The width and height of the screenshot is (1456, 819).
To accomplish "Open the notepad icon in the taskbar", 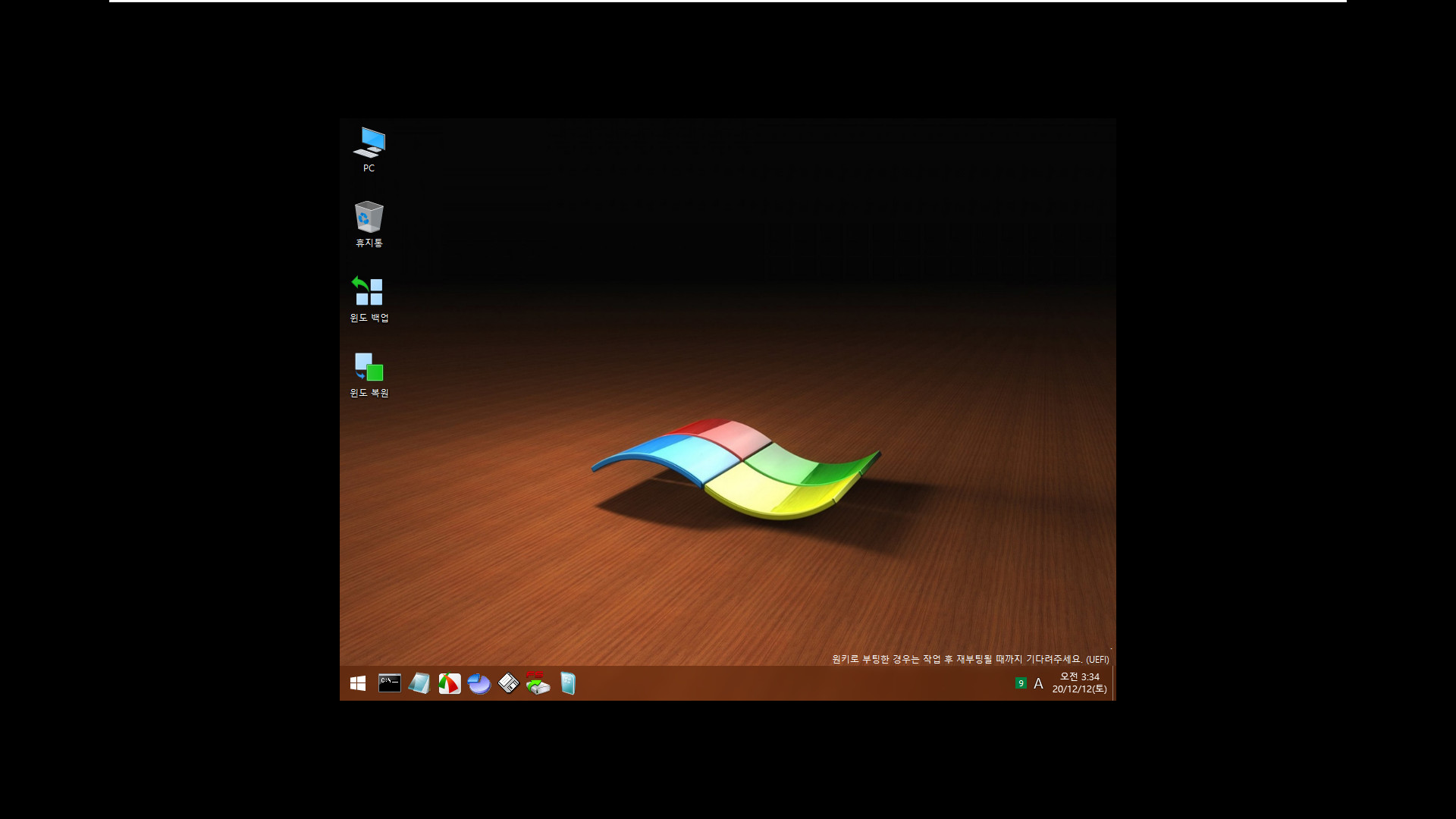I will point(419,683).
